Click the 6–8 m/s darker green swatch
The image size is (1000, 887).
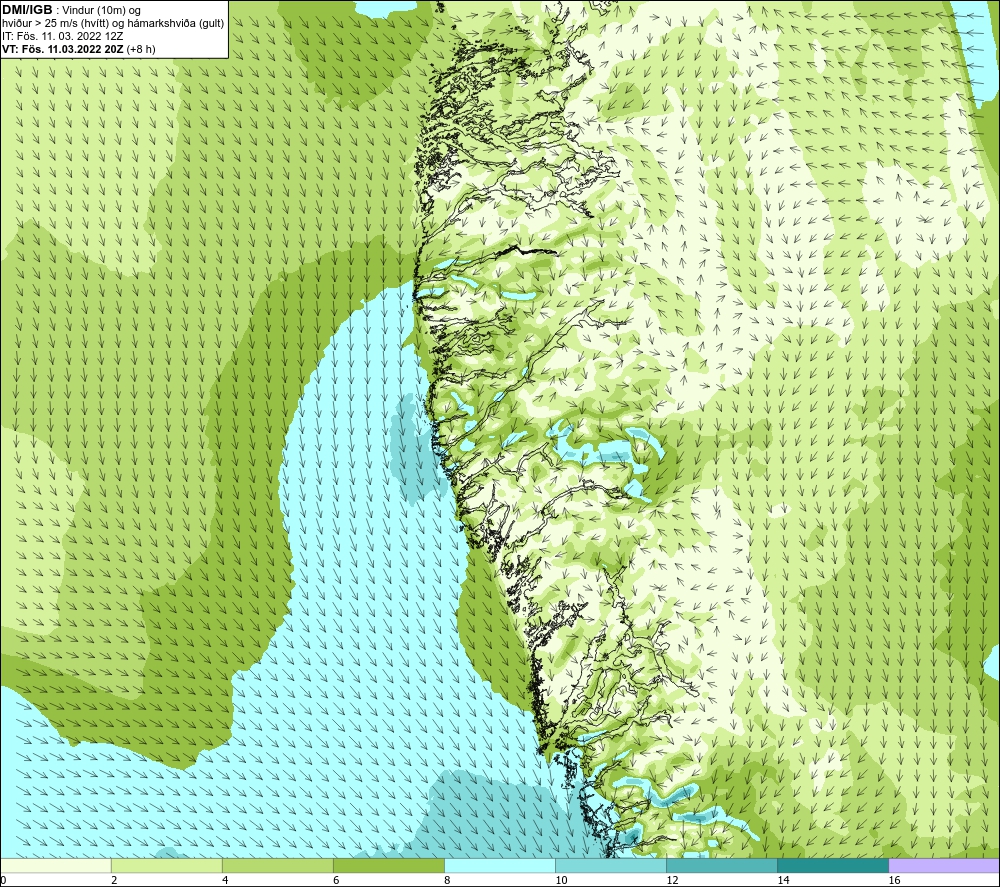389,866
